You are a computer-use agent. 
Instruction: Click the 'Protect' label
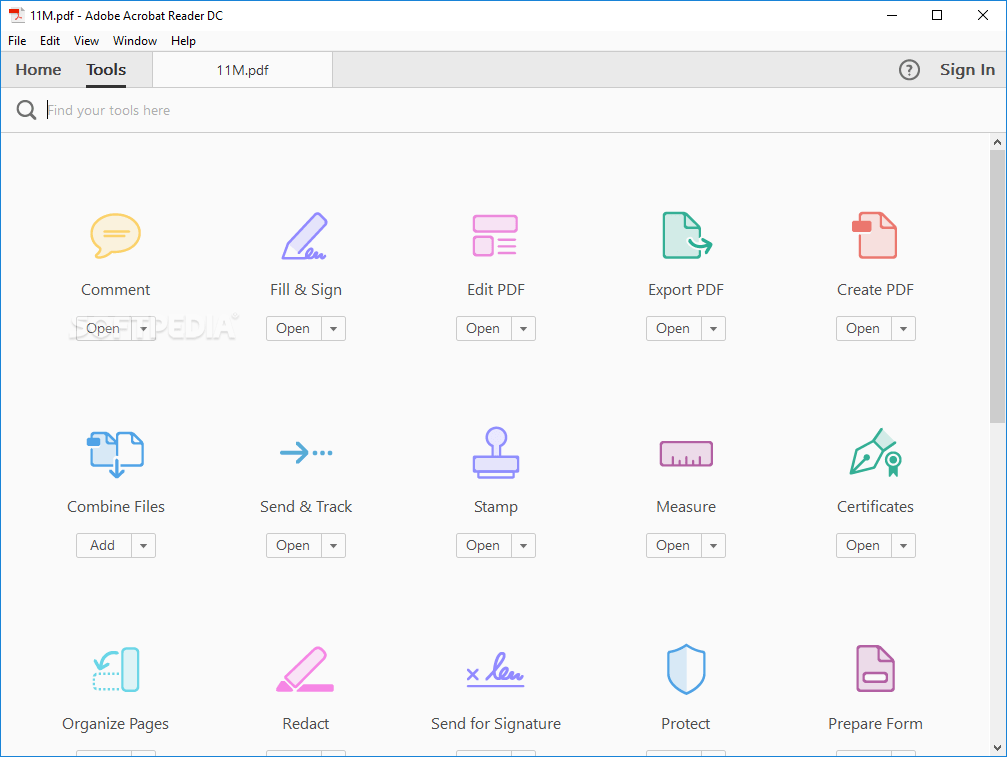tap(686, 724)
